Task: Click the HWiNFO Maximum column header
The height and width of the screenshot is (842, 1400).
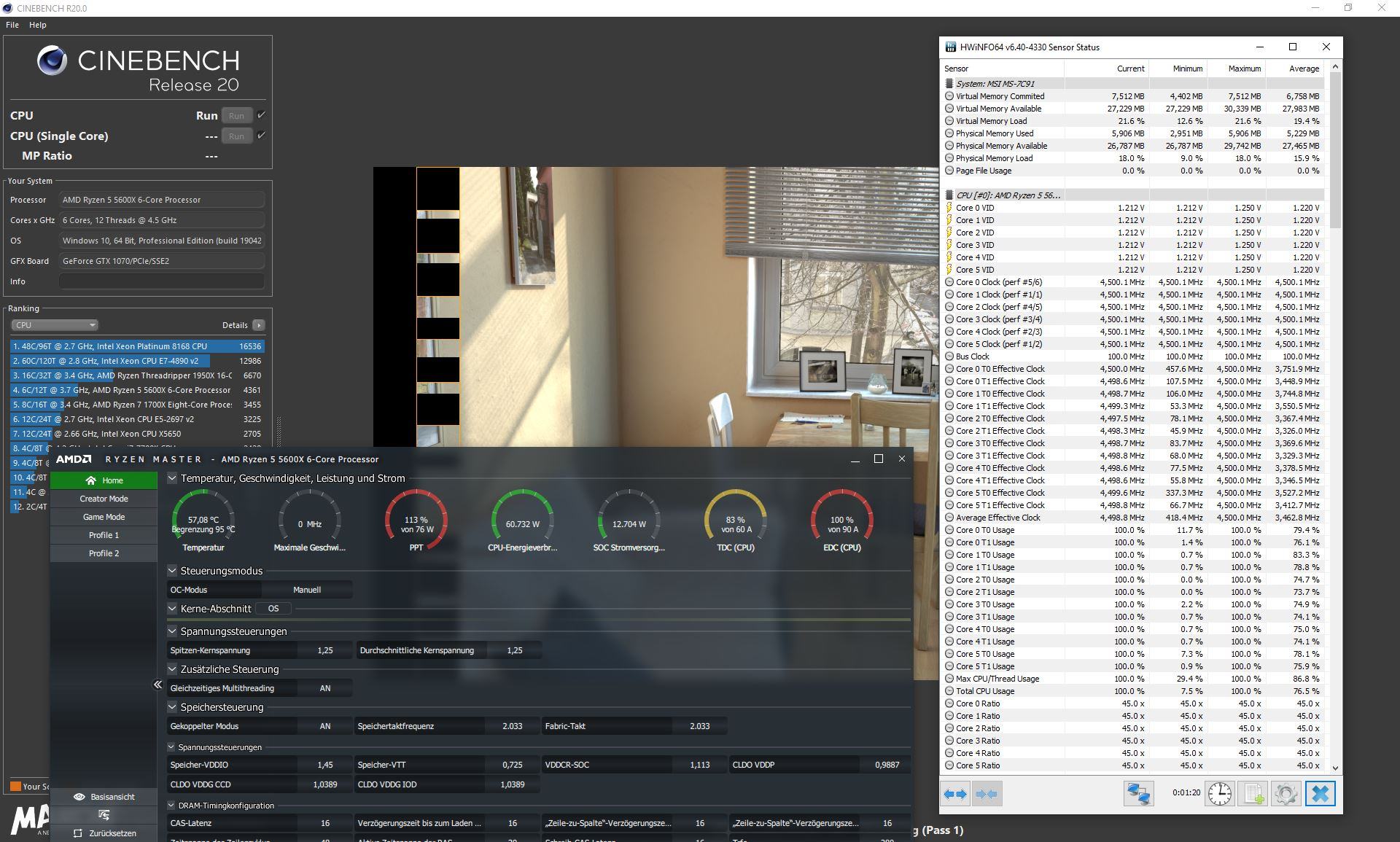Action: pos(1237,69)
